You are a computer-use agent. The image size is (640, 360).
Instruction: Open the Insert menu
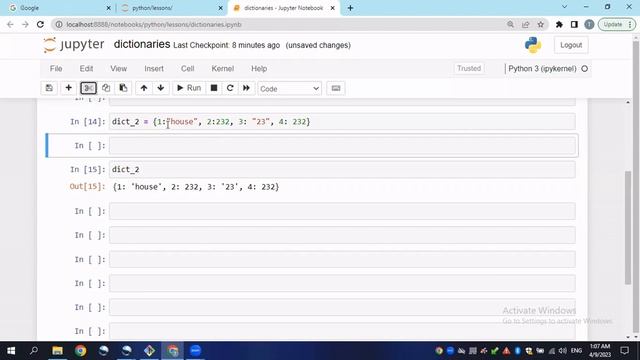153,69
